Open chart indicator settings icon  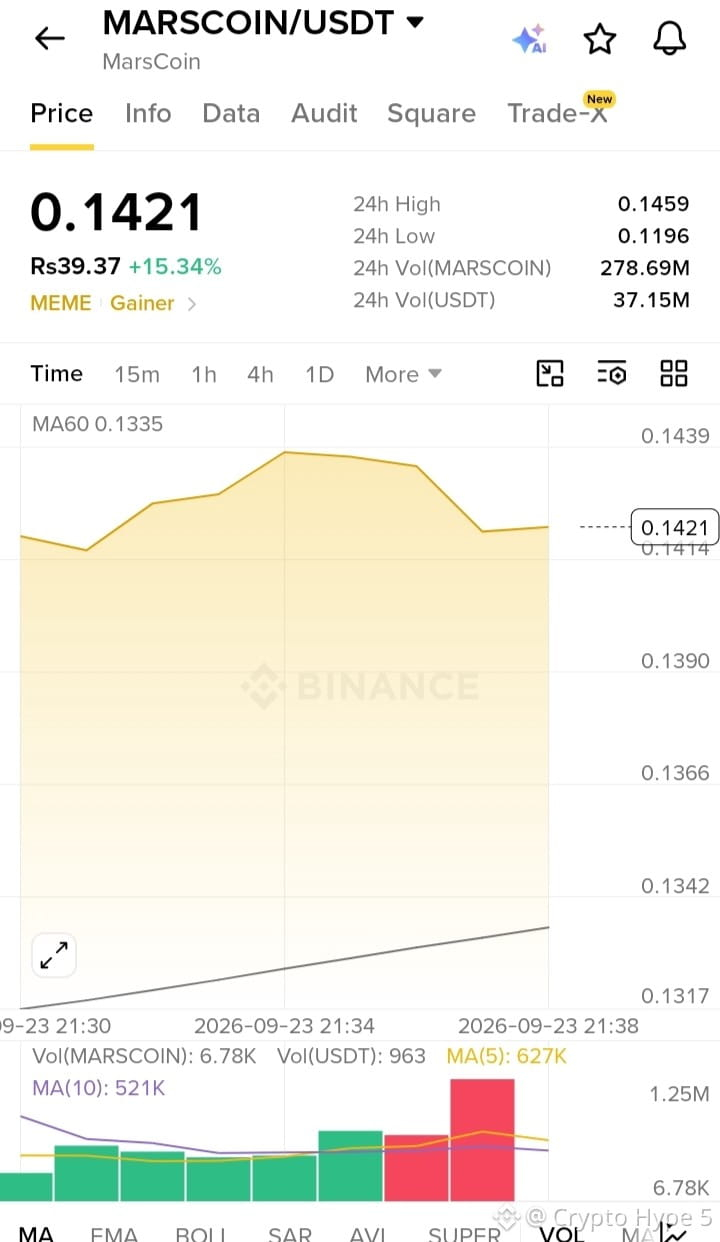pyautogui.click(x=612, y=374)
